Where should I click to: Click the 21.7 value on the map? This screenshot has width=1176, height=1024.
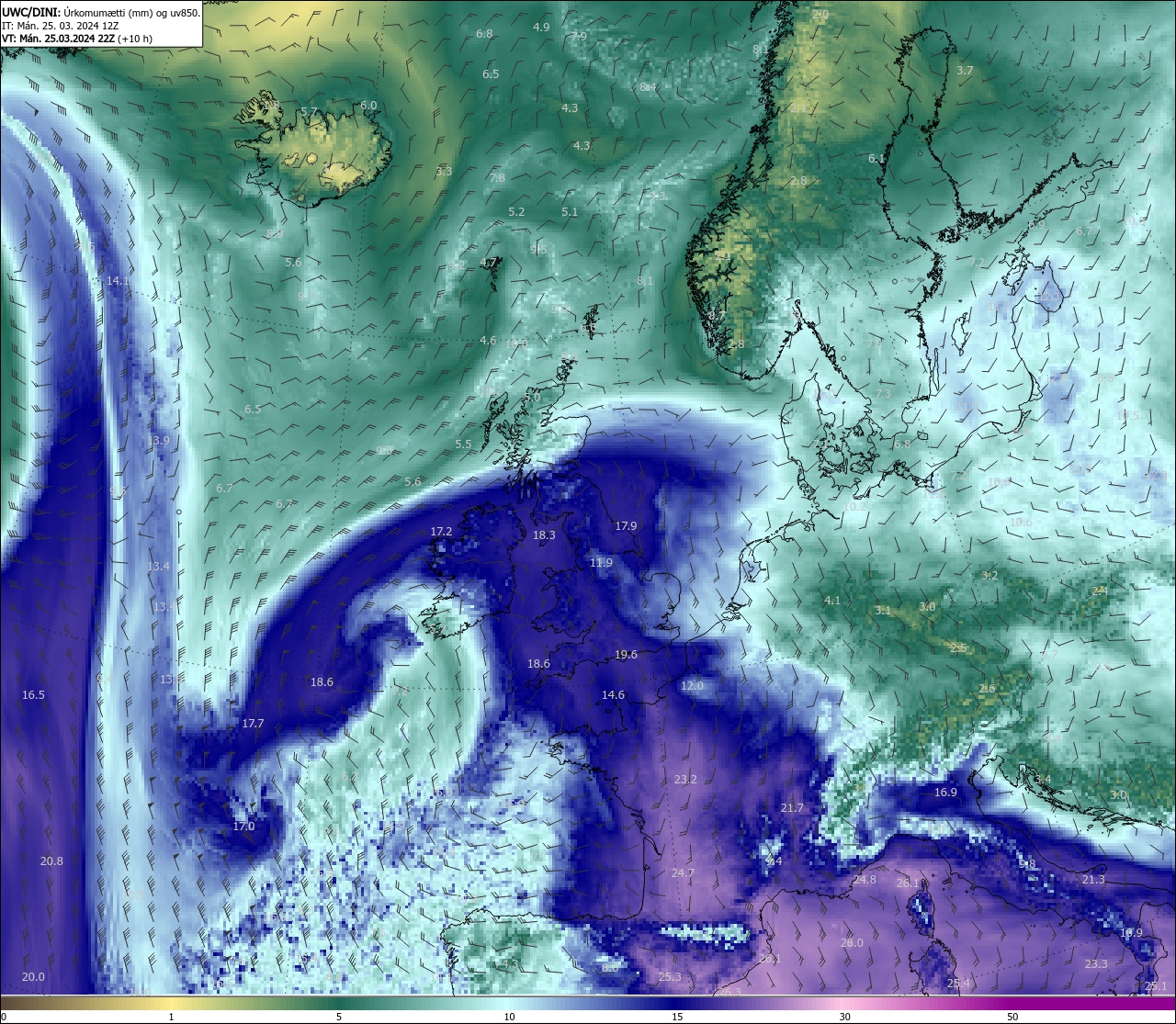click(x=792, y=808)
